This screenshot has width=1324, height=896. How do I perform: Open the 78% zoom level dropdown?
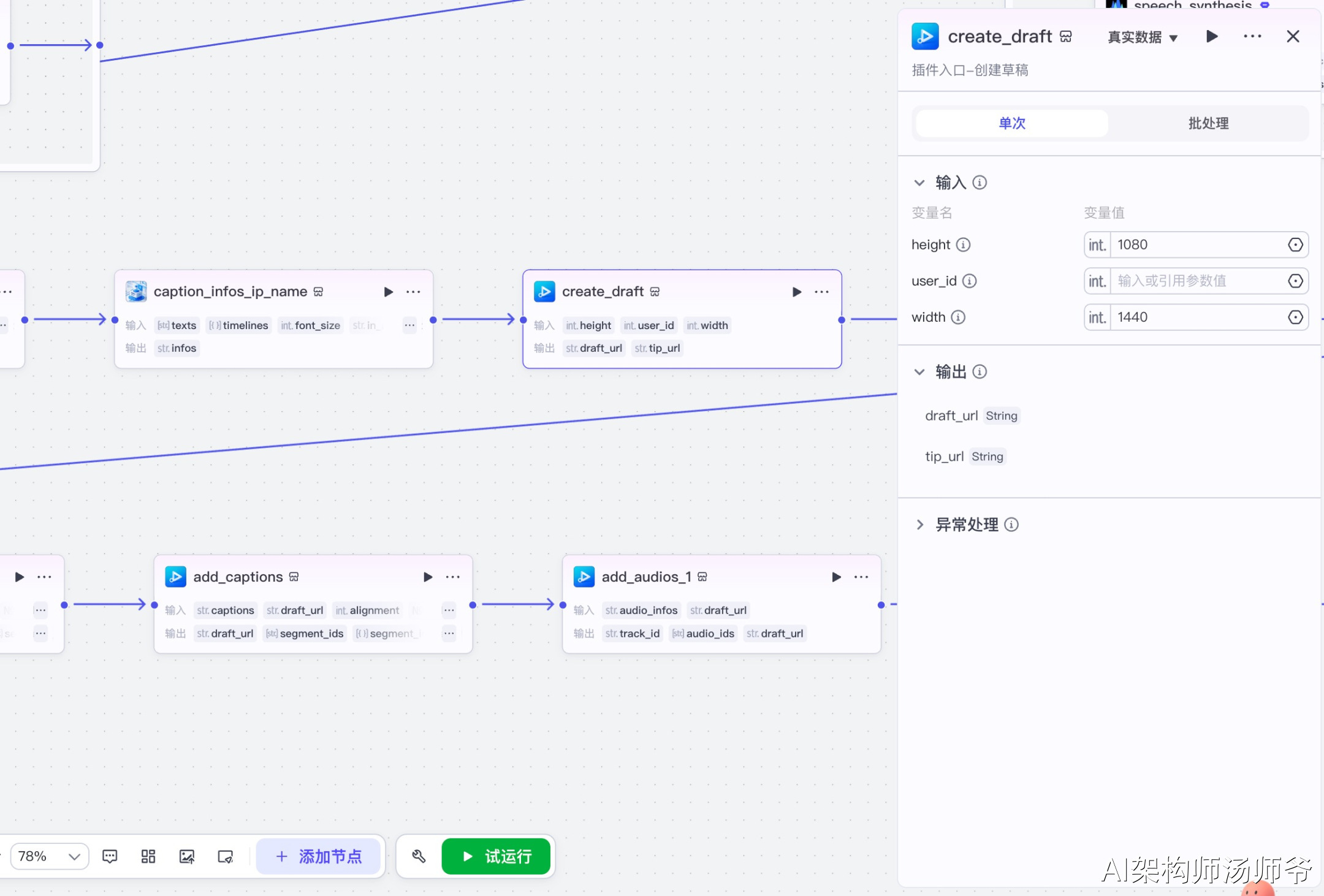[49, 856]
